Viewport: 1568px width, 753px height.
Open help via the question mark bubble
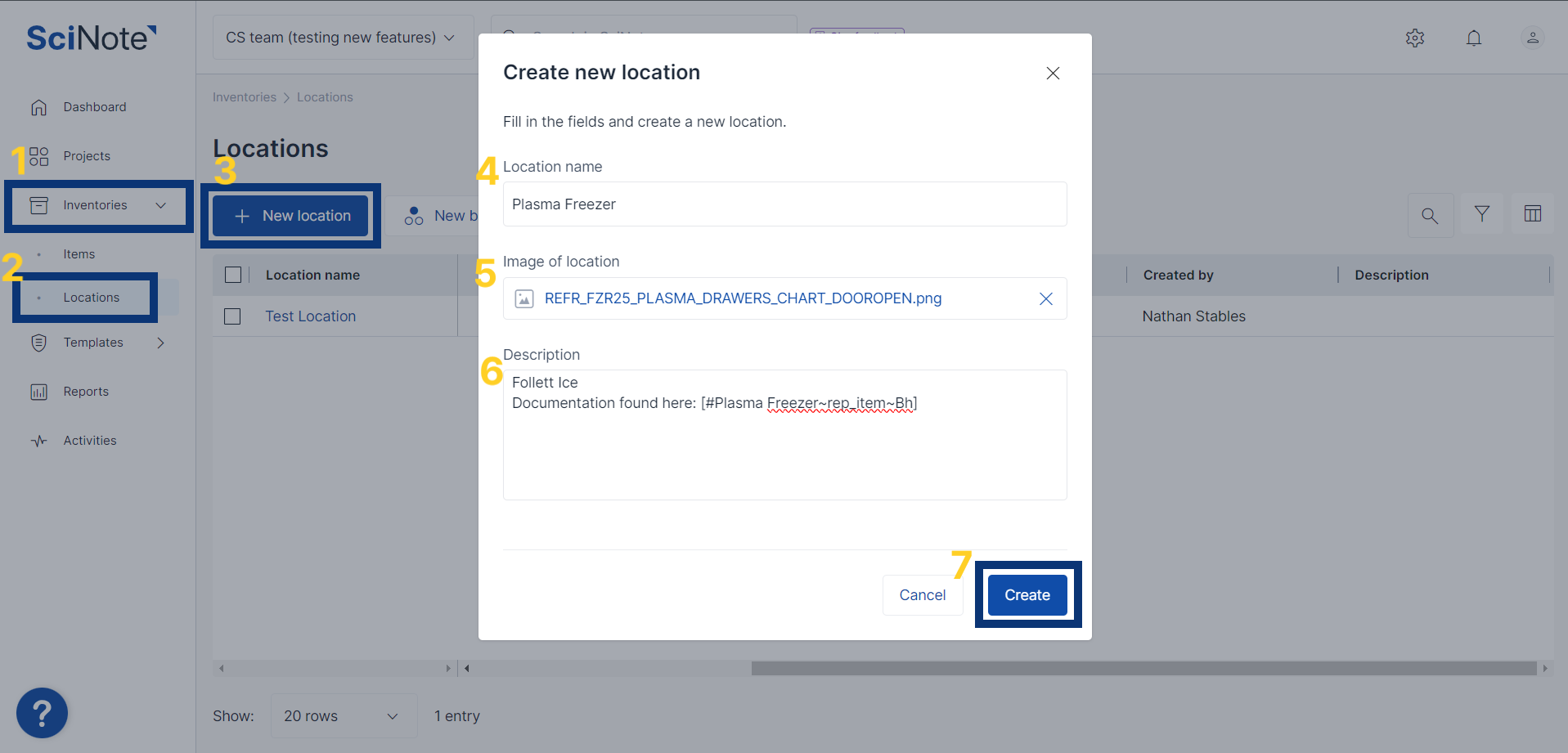pyautogui.click(x=42, y=712)
